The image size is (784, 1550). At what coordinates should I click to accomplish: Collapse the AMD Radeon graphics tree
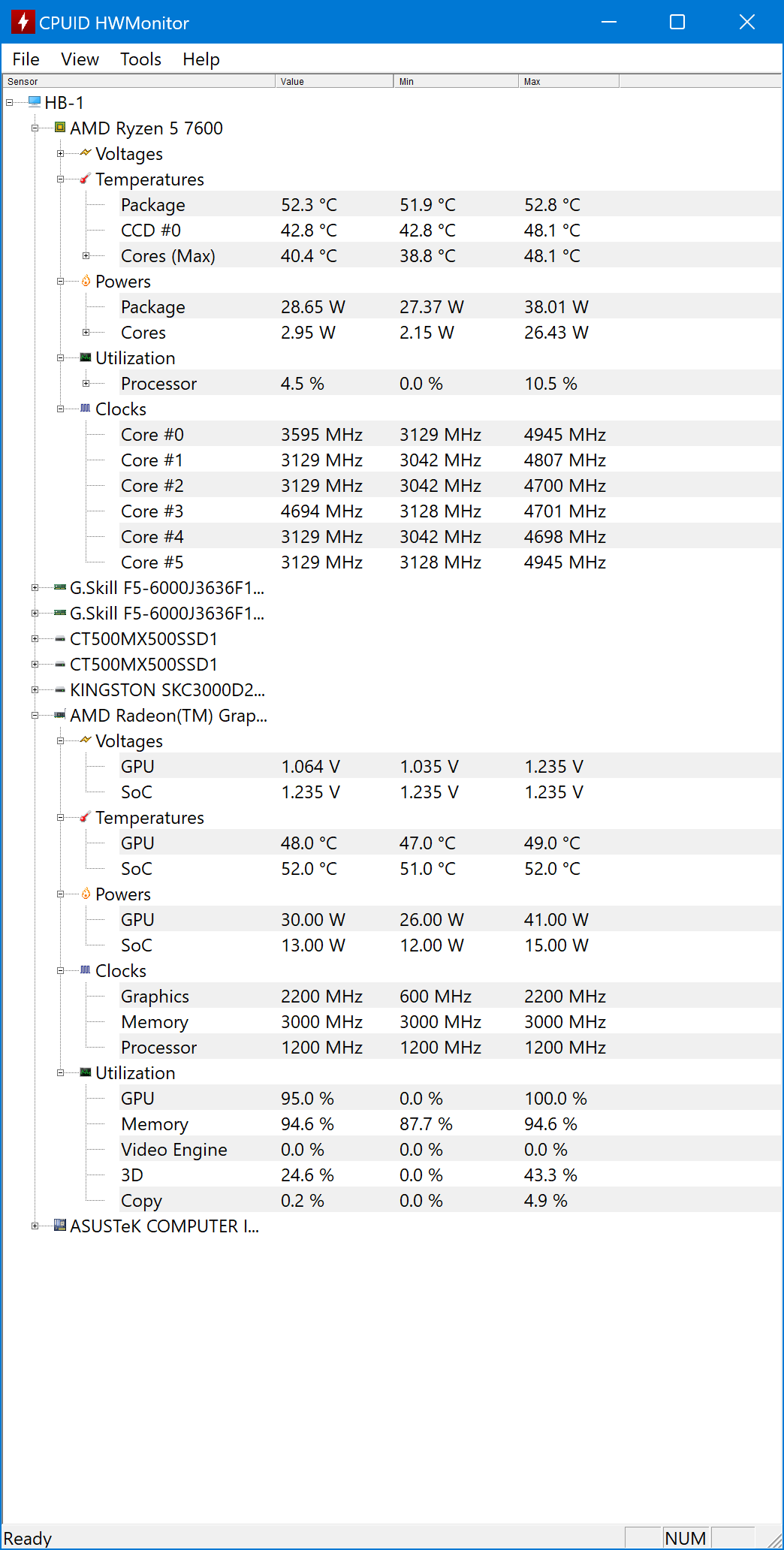click(35, 716)
